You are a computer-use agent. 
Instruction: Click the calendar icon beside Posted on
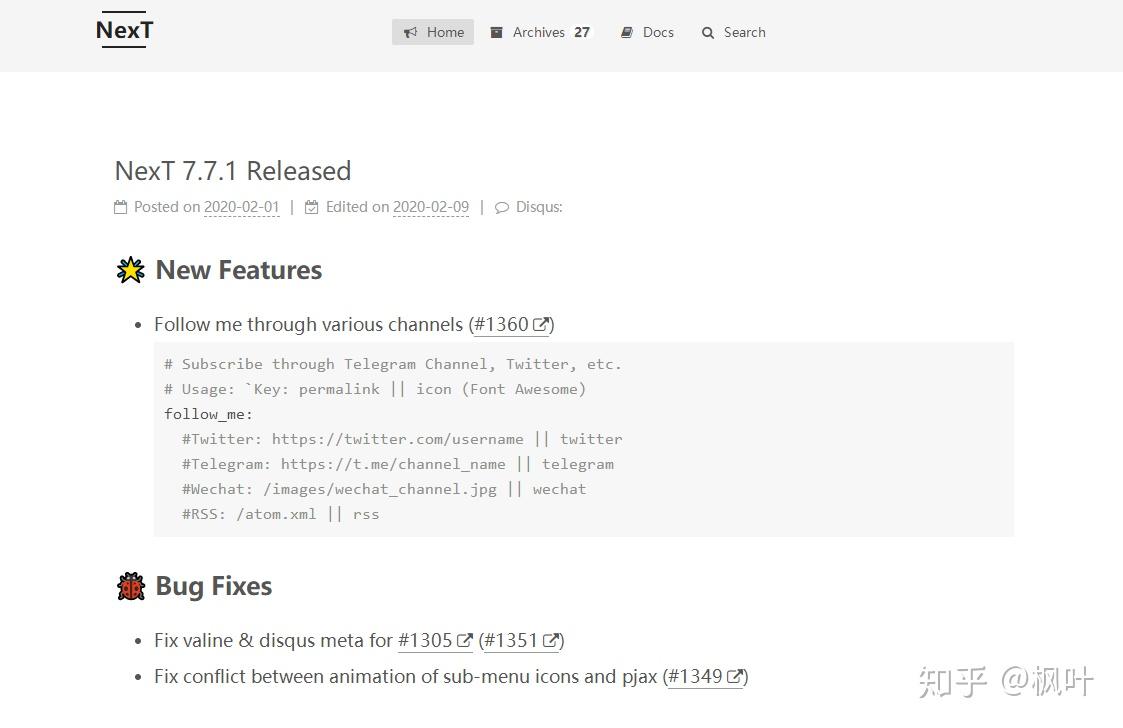121,207
